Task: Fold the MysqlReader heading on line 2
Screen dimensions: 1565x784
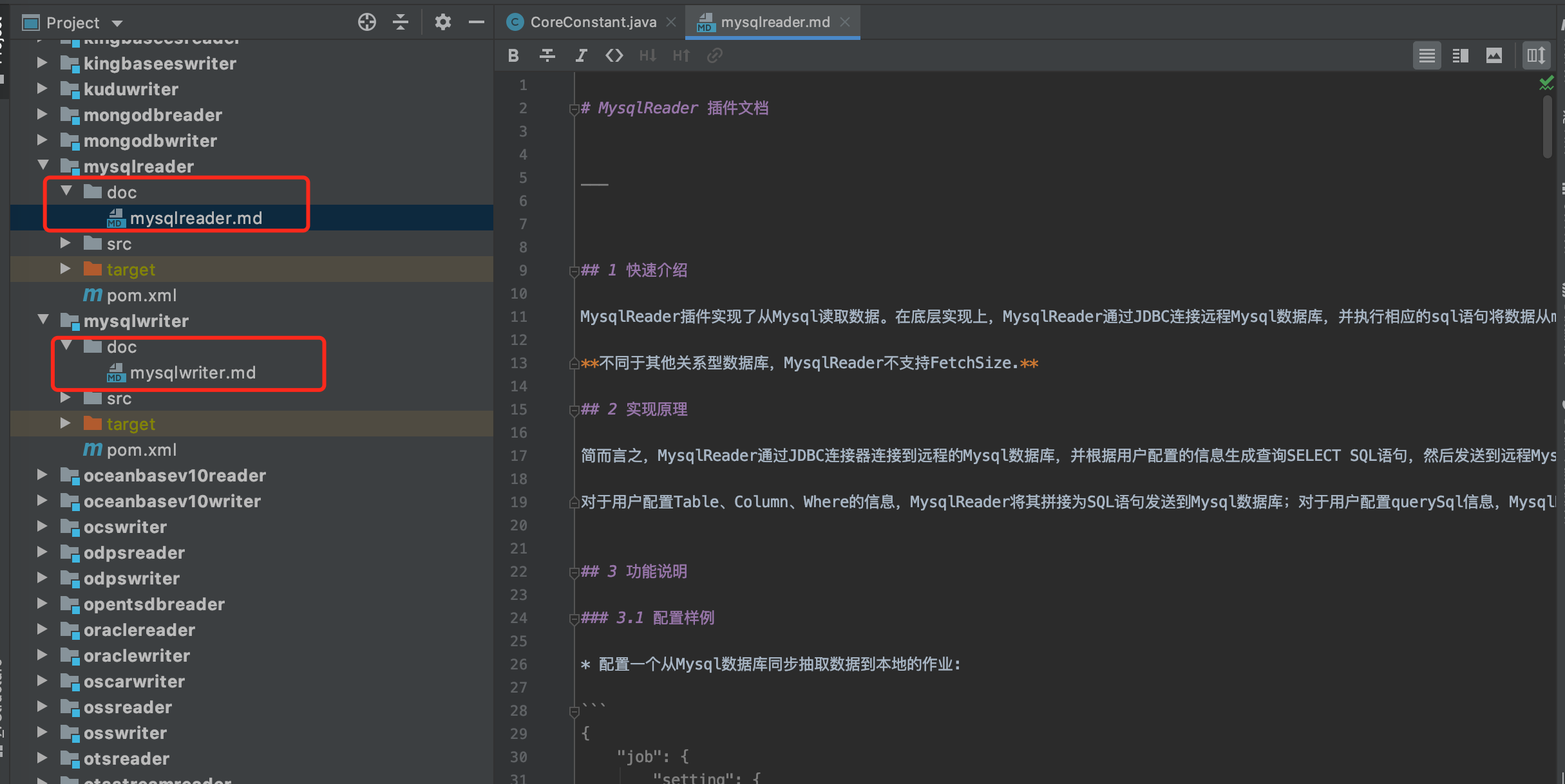Action: coord(574,109)
